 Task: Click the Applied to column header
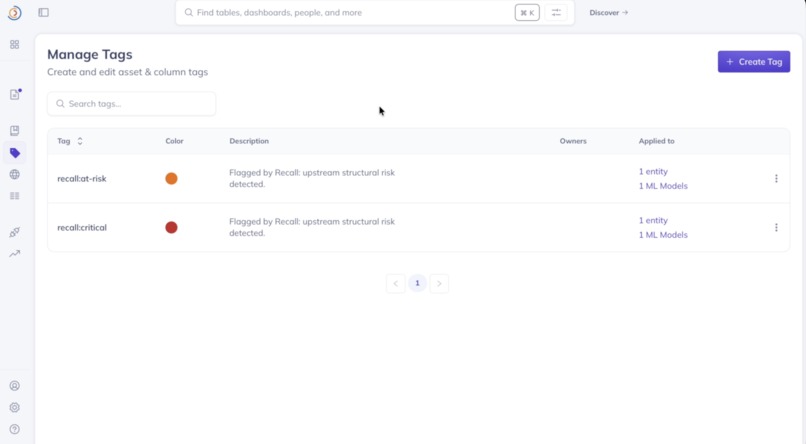[656, 141]
